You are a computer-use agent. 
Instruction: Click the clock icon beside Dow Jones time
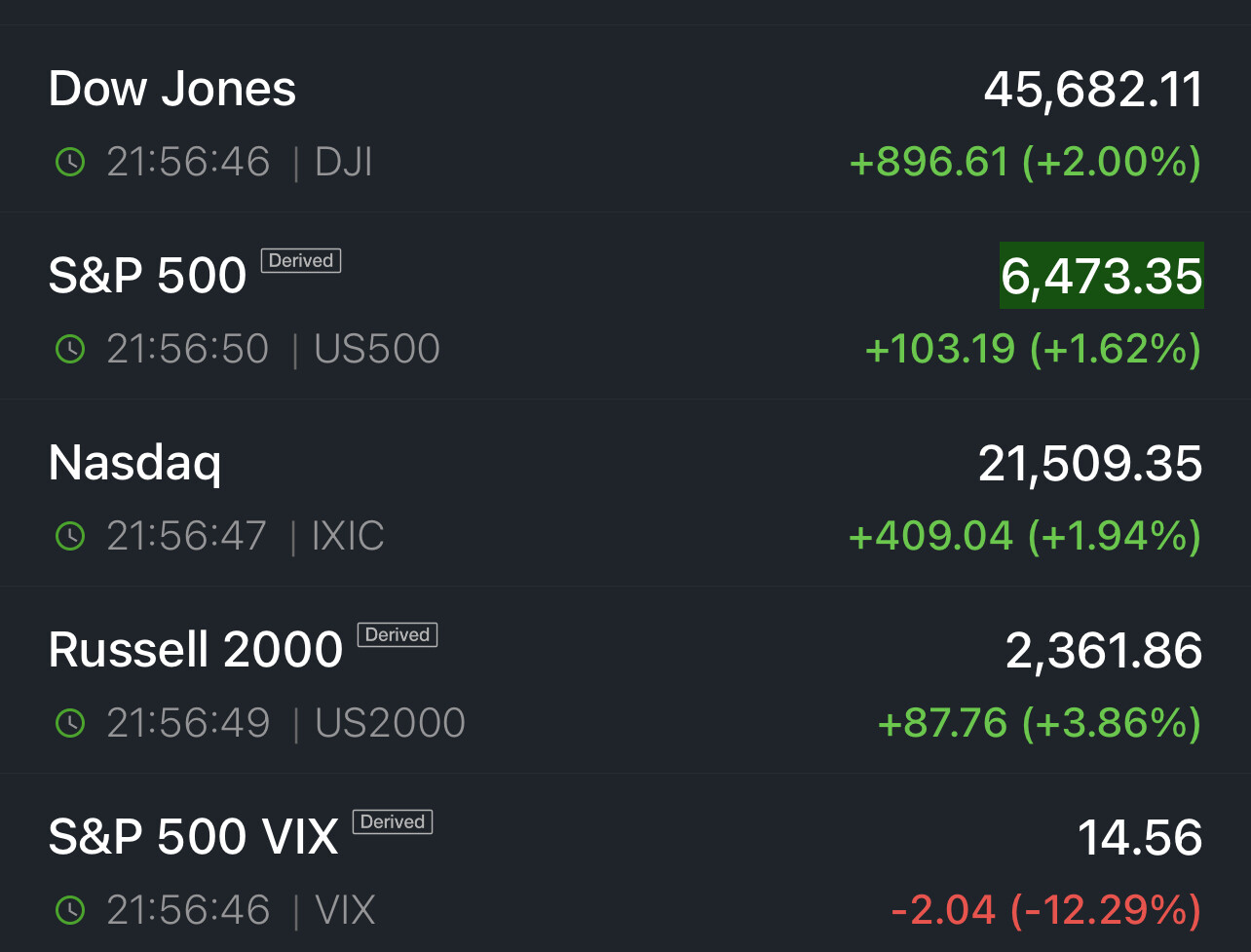(70, 162)
